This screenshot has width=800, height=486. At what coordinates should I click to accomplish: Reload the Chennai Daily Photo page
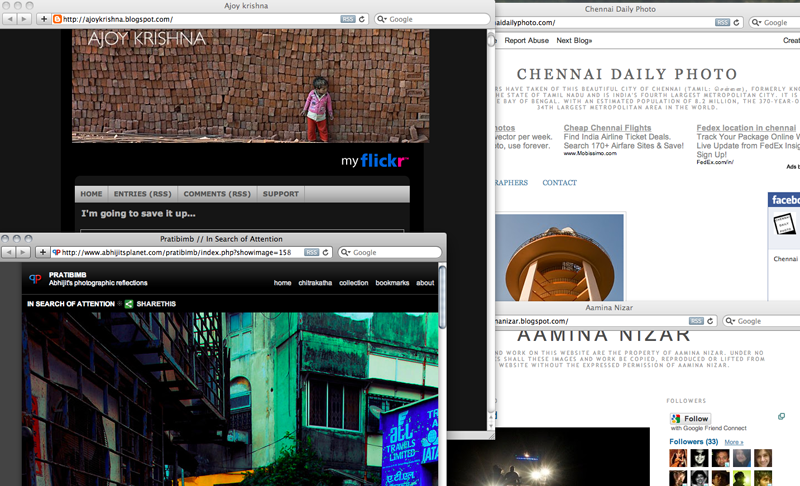(x=736, y=22)
